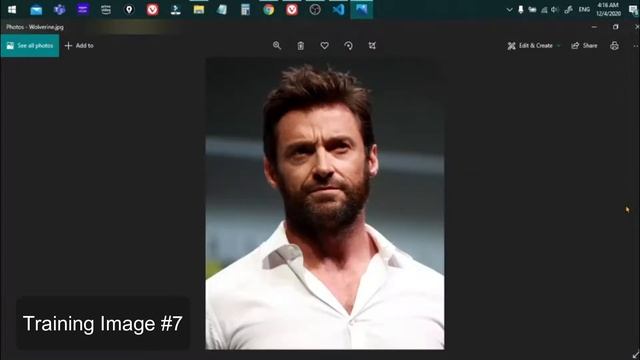Open File Explorer from taskbar
The height and width of the screenshot is (360, 640).
(x=199, y=9)
